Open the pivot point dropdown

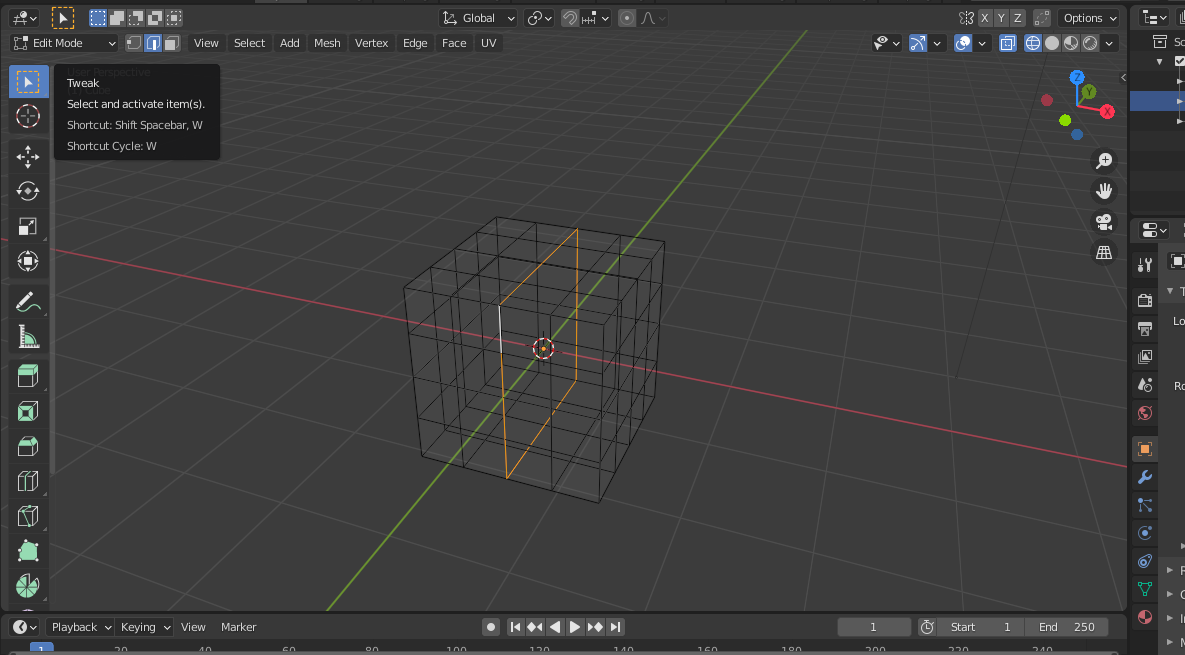(x=540, y=18)
